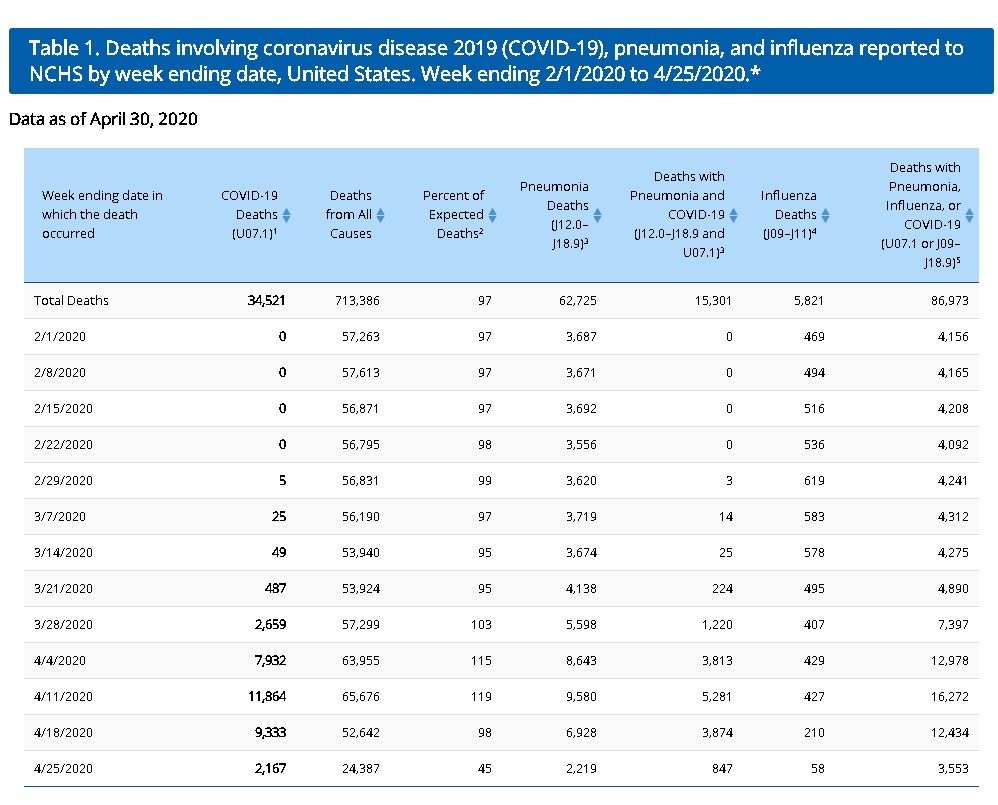Select the 3/21/2020 row date

pos(63,589)
